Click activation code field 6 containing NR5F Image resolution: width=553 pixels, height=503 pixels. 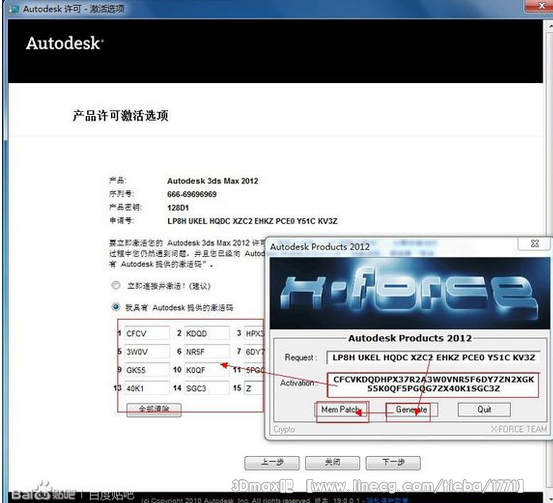click(207, 352)
